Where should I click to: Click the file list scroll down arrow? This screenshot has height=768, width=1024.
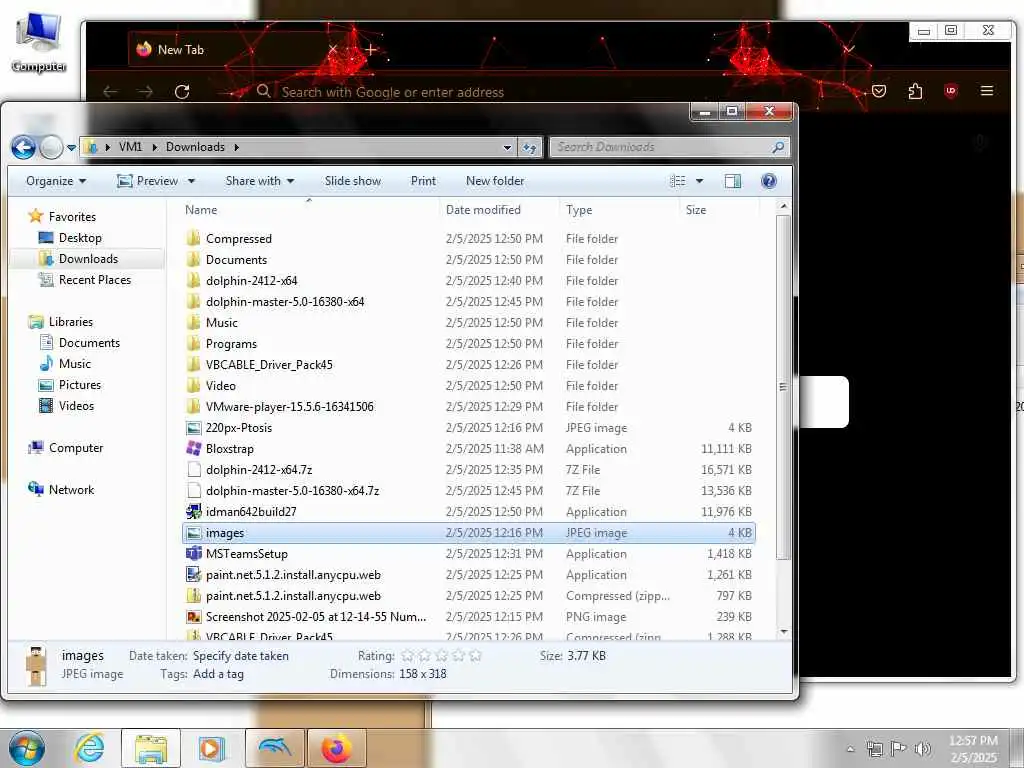(784, 632)
